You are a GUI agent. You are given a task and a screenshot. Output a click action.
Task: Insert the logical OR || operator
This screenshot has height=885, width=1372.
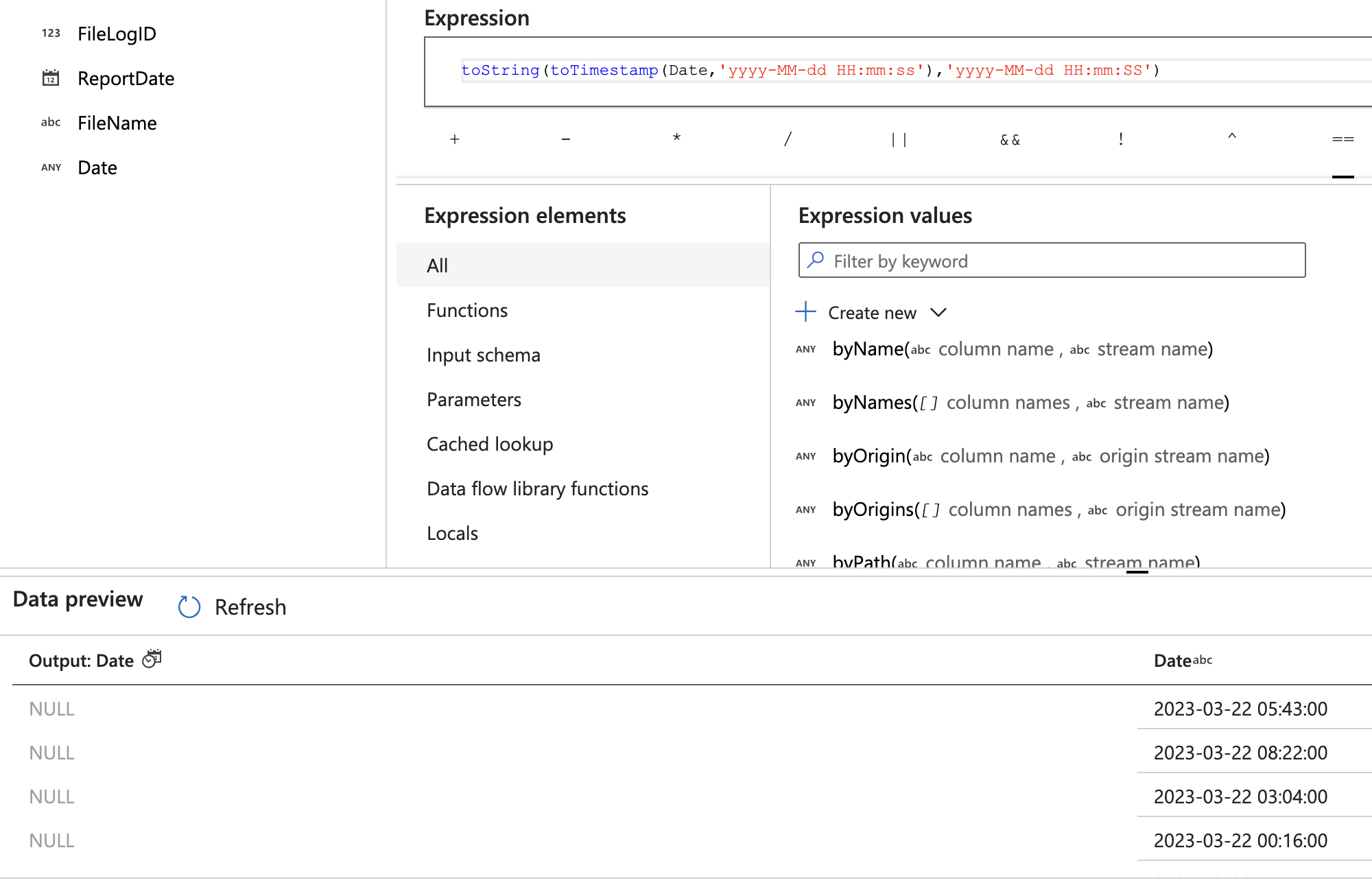point(899,139)
